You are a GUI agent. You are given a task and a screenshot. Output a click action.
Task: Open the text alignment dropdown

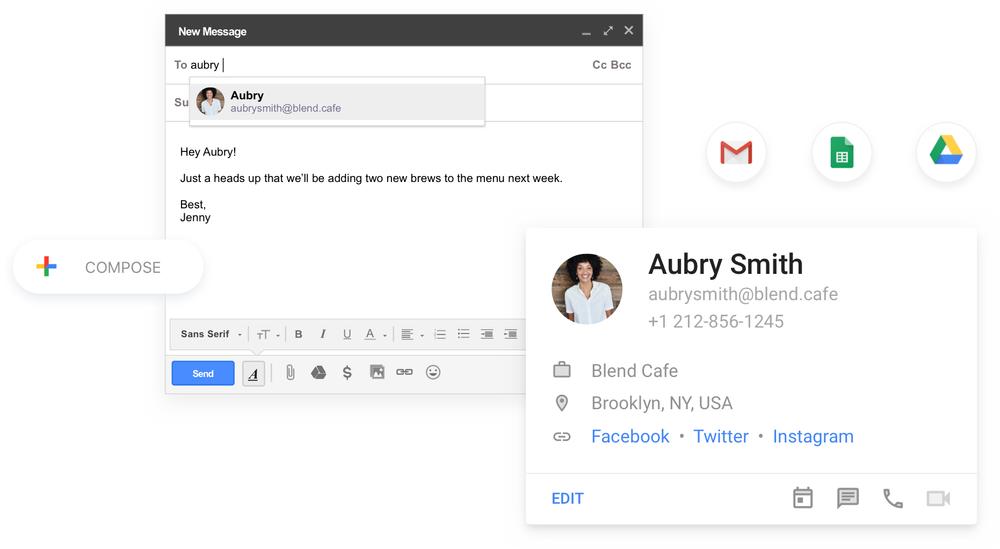(412, 334)
